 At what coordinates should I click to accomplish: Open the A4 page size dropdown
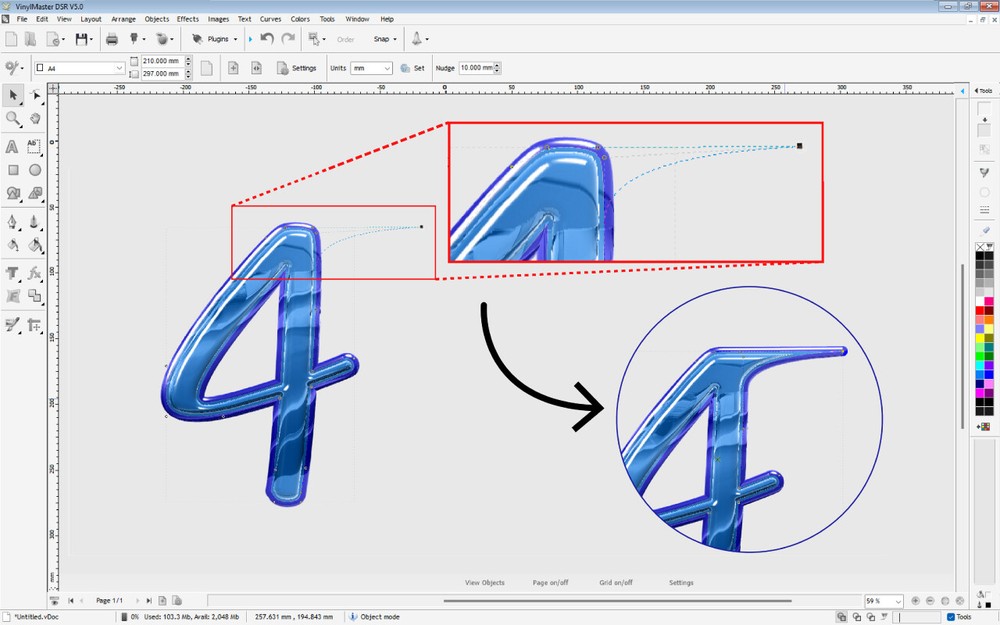point(117,68)
